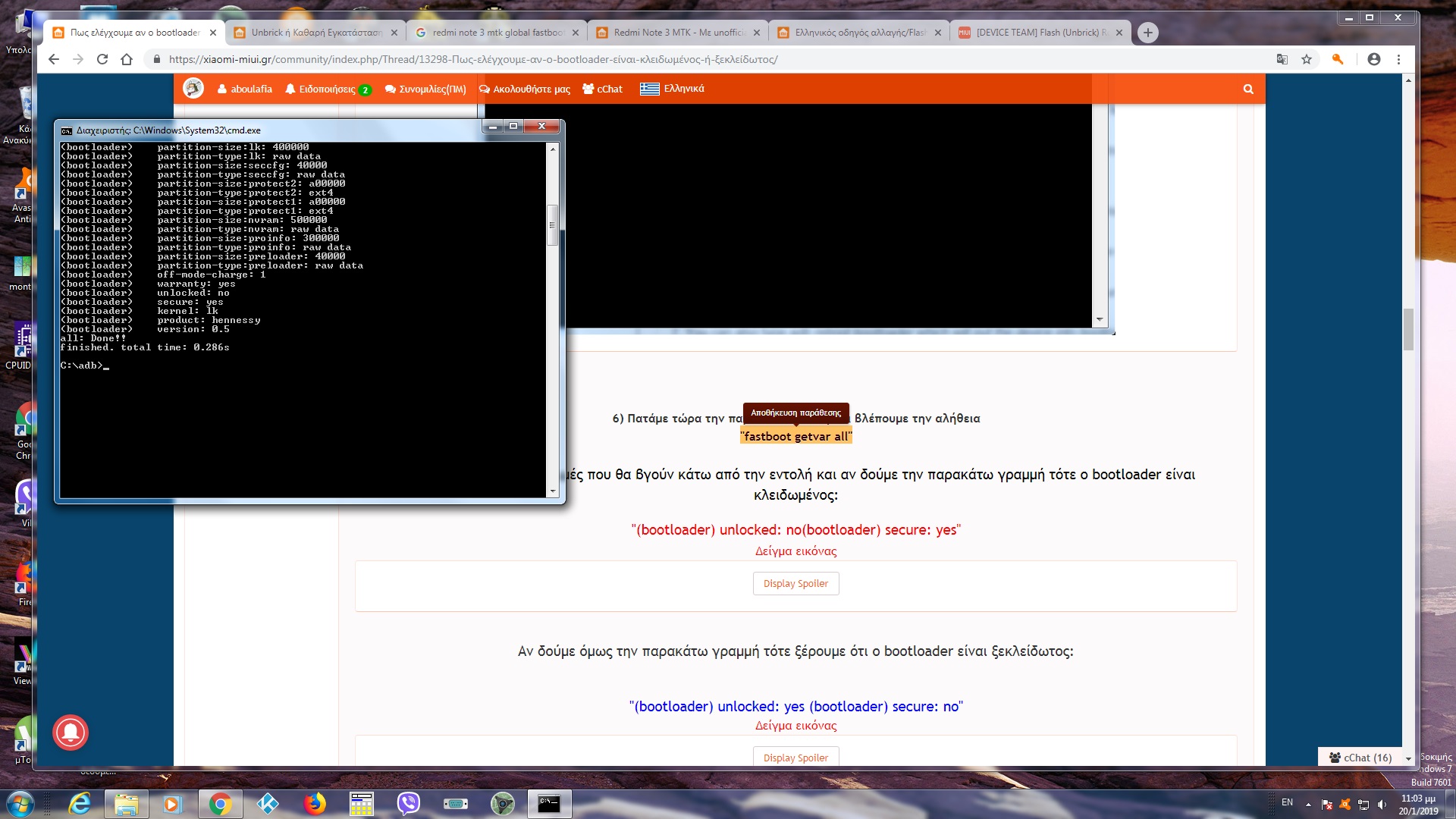Image resolution: width=1456 pixels, height=819 pixels.
Task: Open Google Translate icon in address bar
Action: 1282,59
